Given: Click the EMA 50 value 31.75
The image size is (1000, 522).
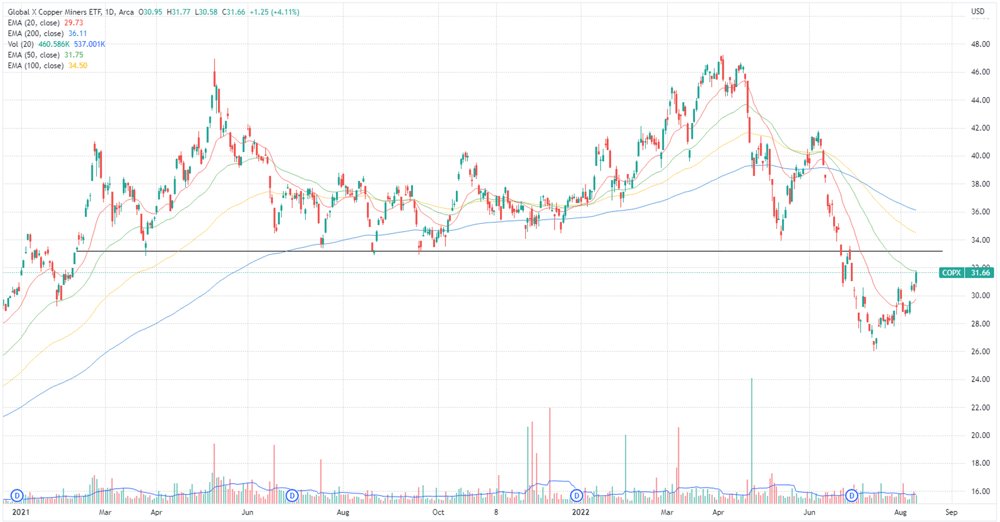Looking at the screenshot, I should coord(74,55).
